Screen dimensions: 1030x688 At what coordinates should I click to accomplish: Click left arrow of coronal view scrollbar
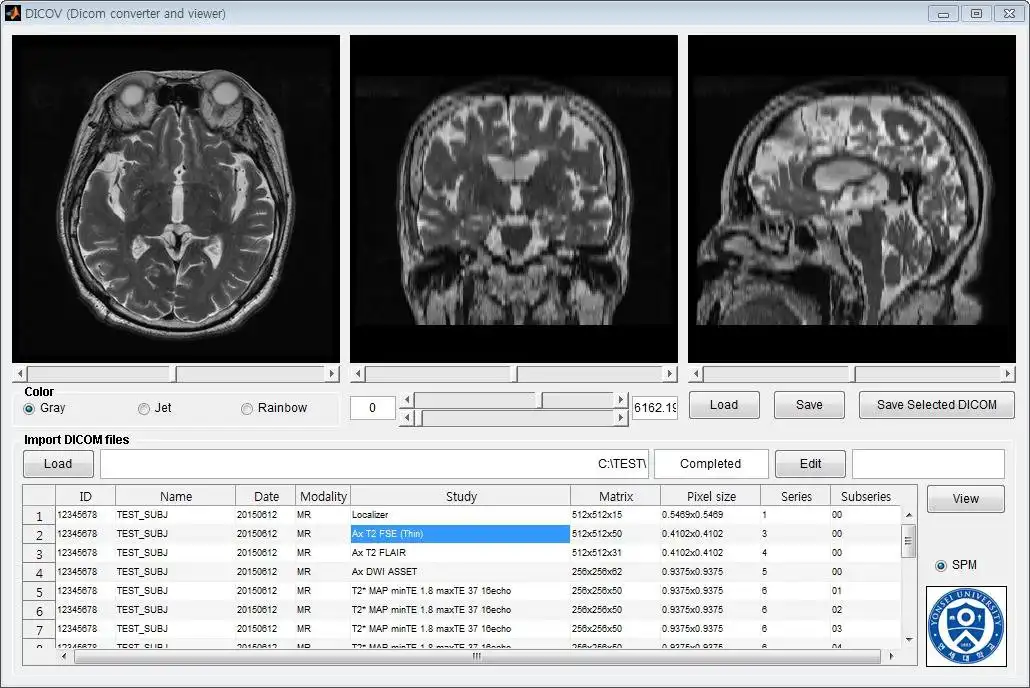pos(358,374)
